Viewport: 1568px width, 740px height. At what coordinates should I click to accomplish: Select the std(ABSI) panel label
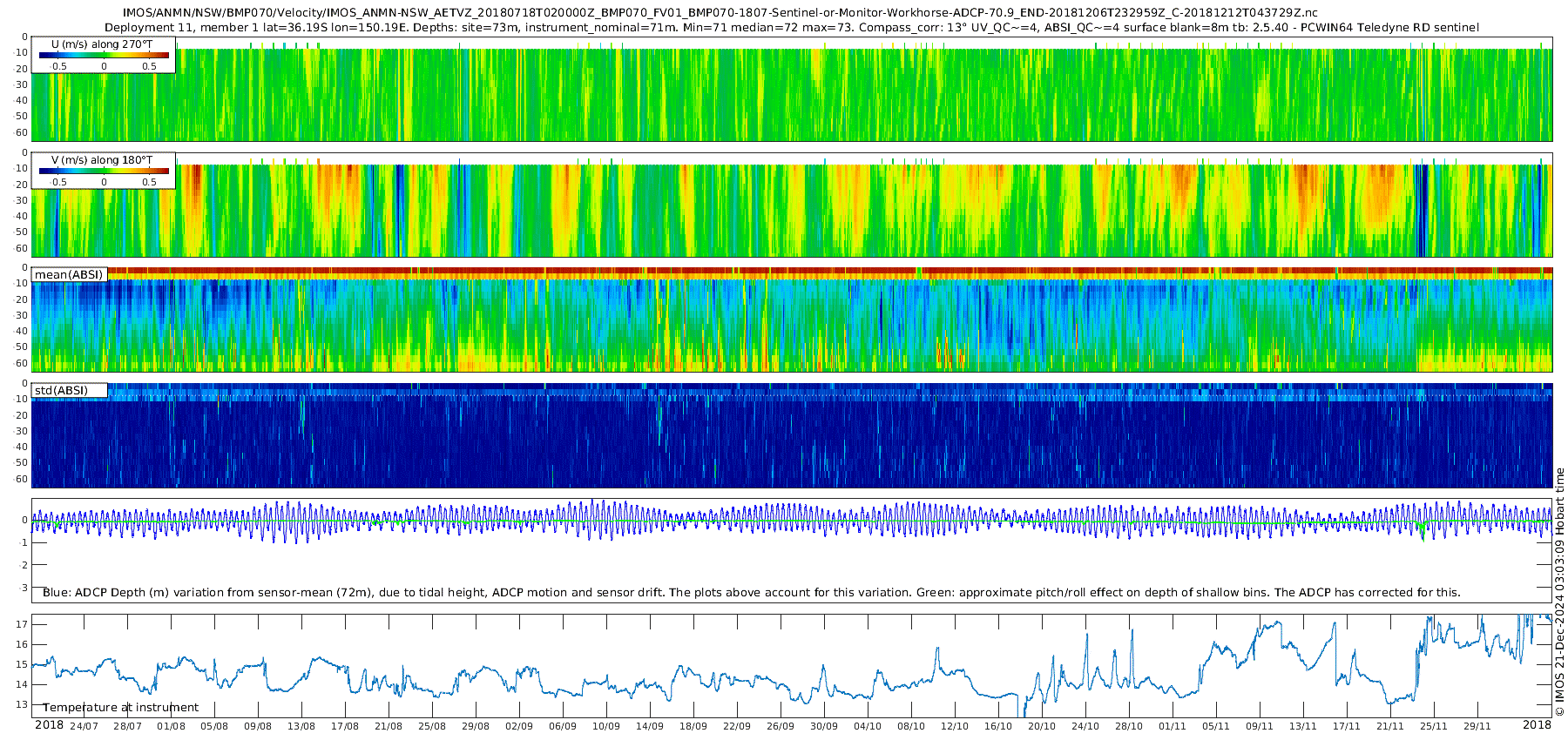[61, 390]
